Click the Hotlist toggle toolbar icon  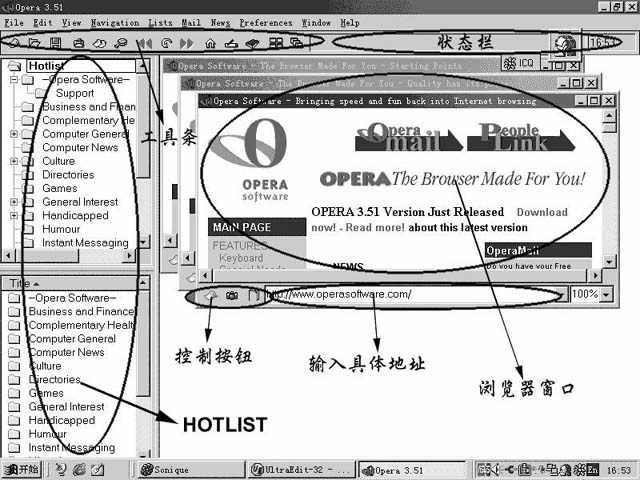231,43
